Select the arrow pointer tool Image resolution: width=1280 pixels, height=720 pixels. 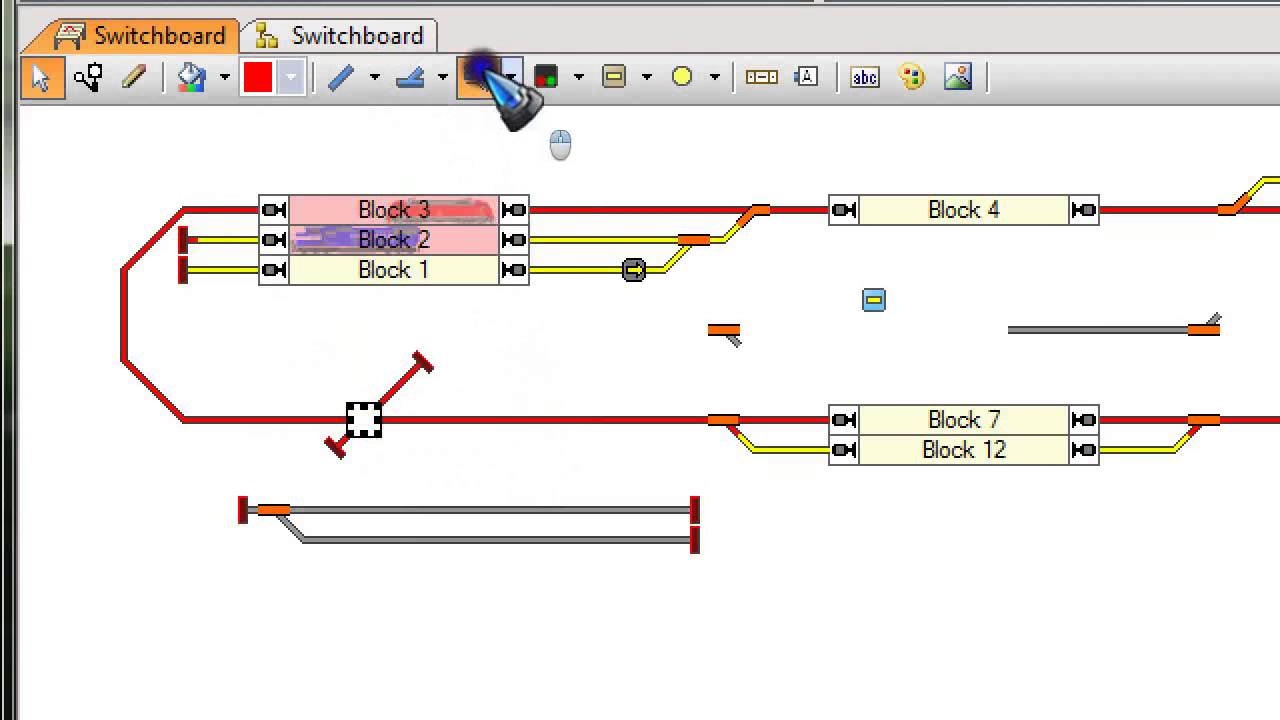coord(42,77)
